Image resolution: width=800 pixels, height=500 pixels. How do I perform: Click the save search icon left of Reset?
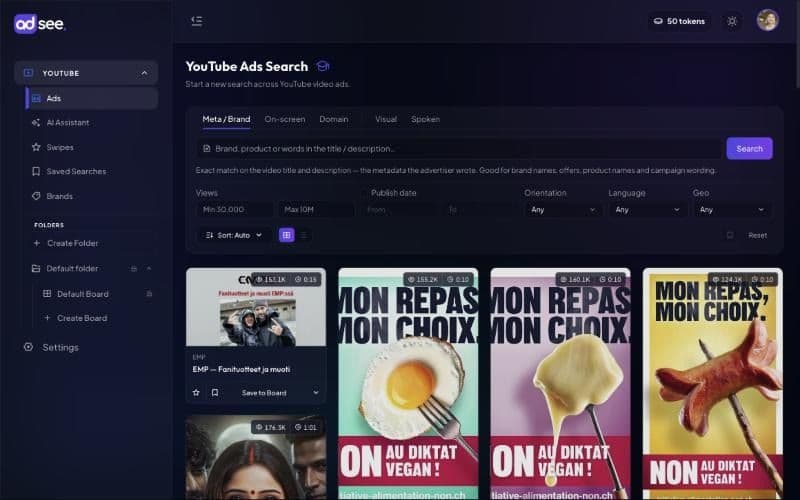(730, 235)
